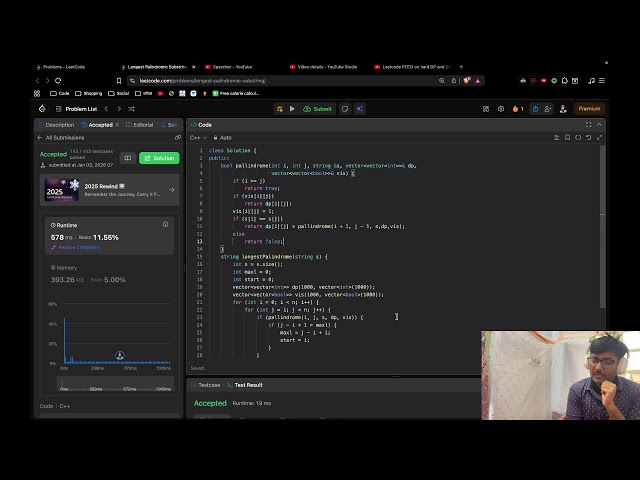Screen dimensions: 640x480
Task: Reload the page
Action: pos(58,81)
